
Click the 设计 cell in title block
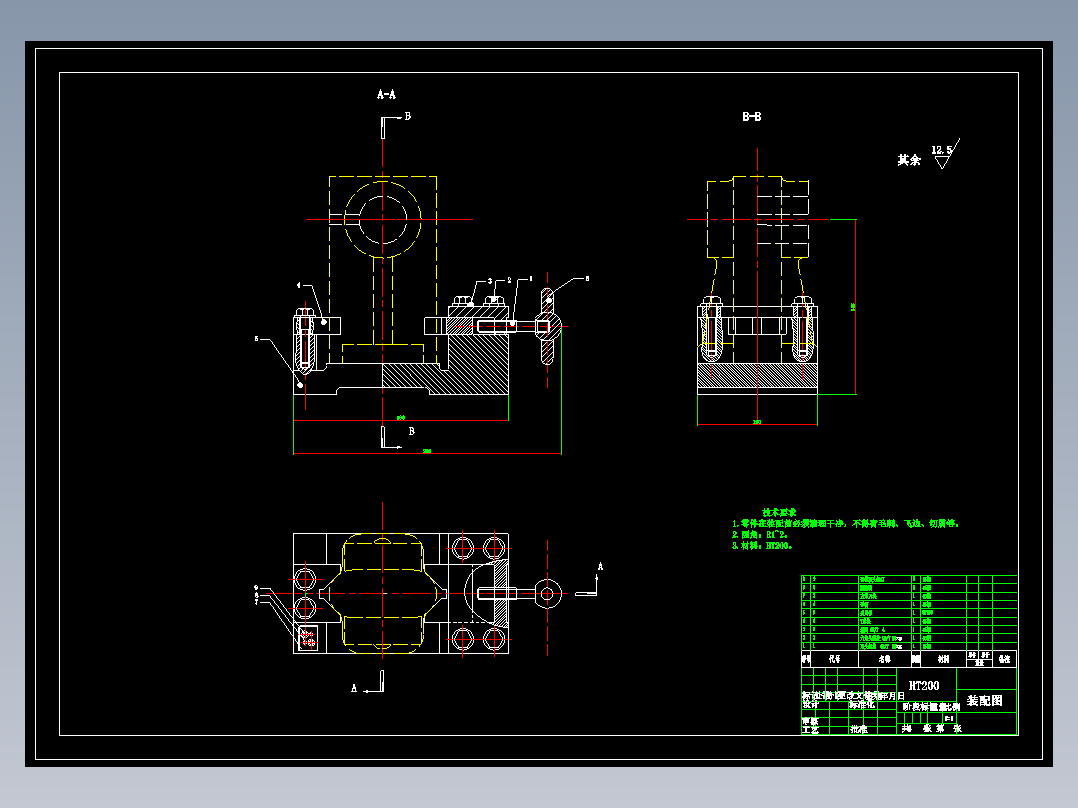click(x=811, y=705)
